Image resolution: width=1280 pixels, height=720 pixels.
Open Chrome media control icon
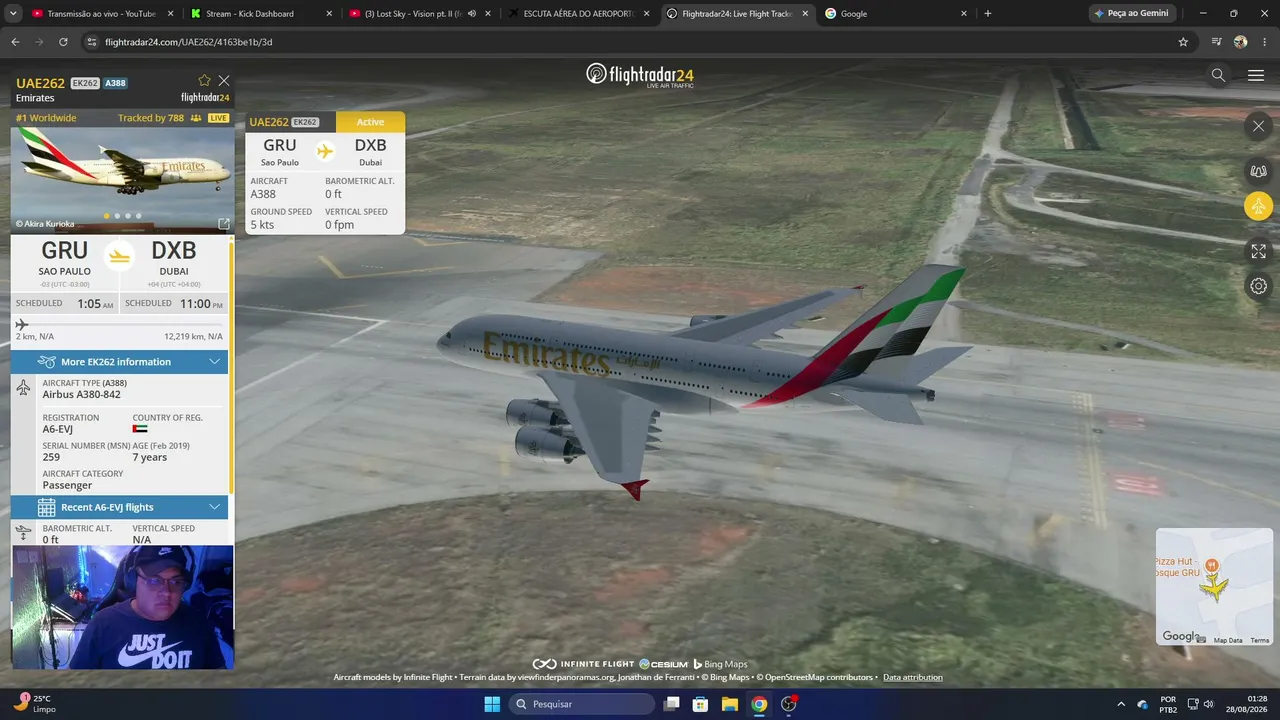(1217, 42)
